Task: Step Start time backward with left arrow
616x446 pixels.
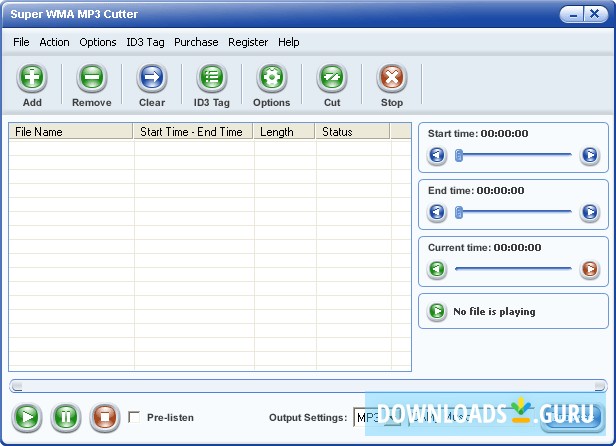Action: [436, 155]
